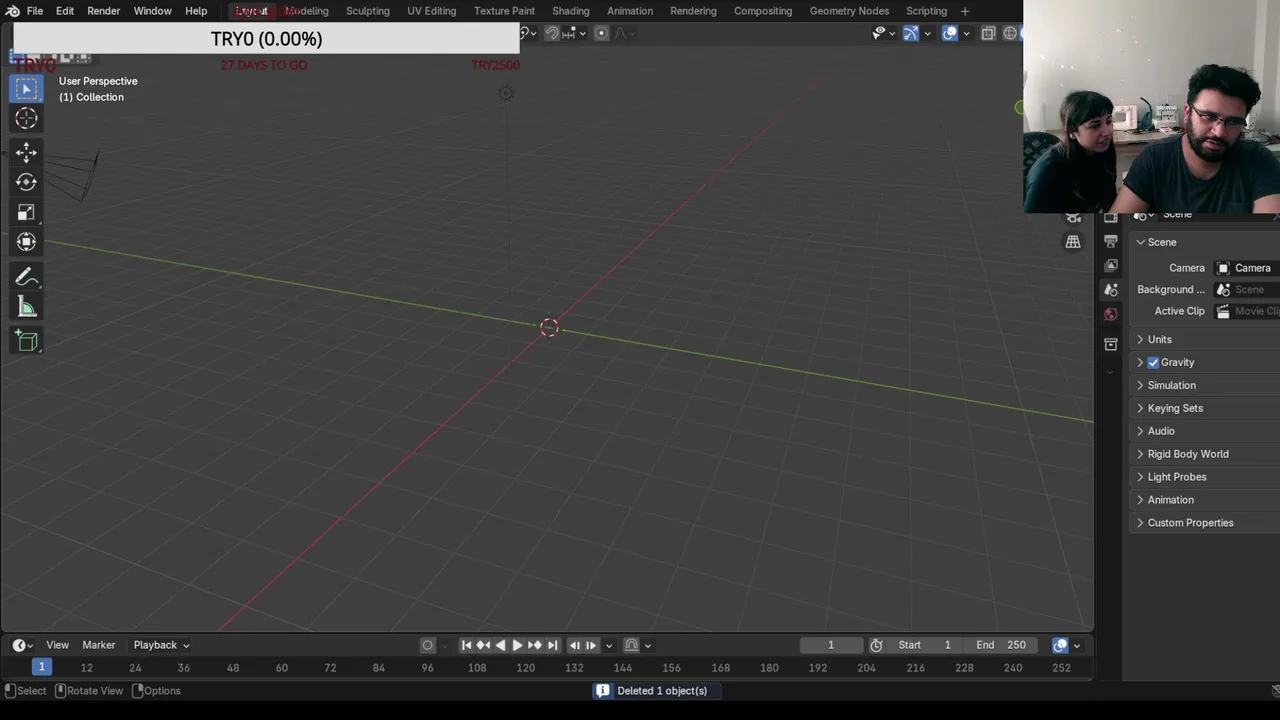Switch to the Geometry Nodes workspace tab
This screenshot has height=720, width=1280.
[849, 11]
